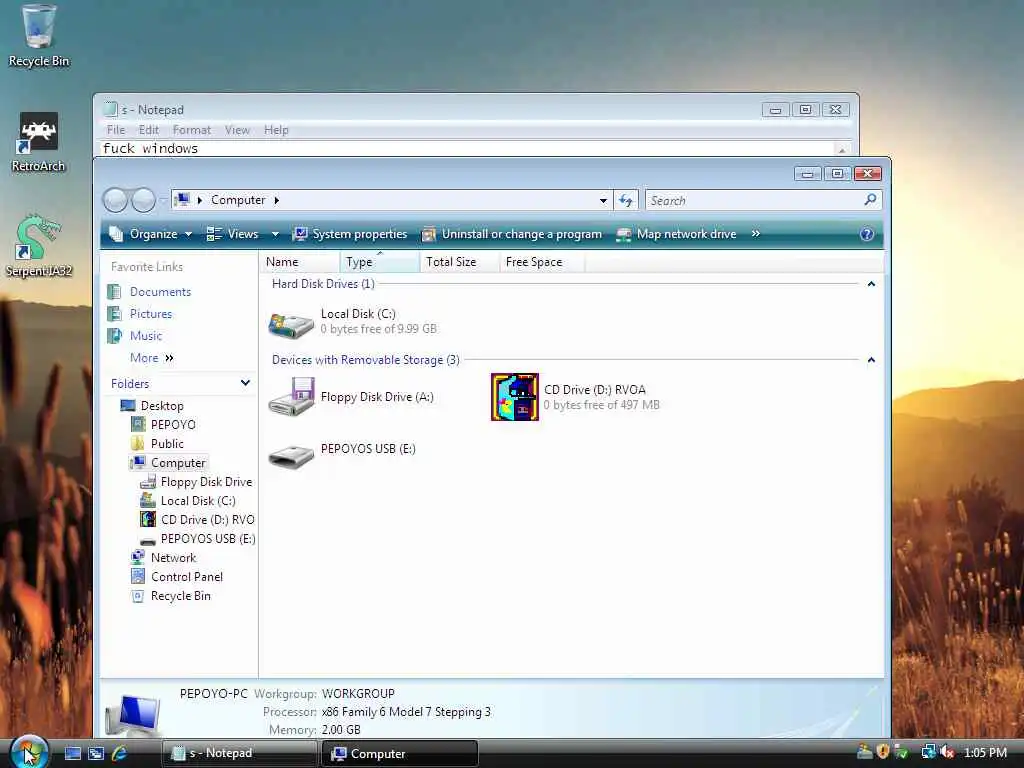Select Public folder in tree

click(167, 443)
